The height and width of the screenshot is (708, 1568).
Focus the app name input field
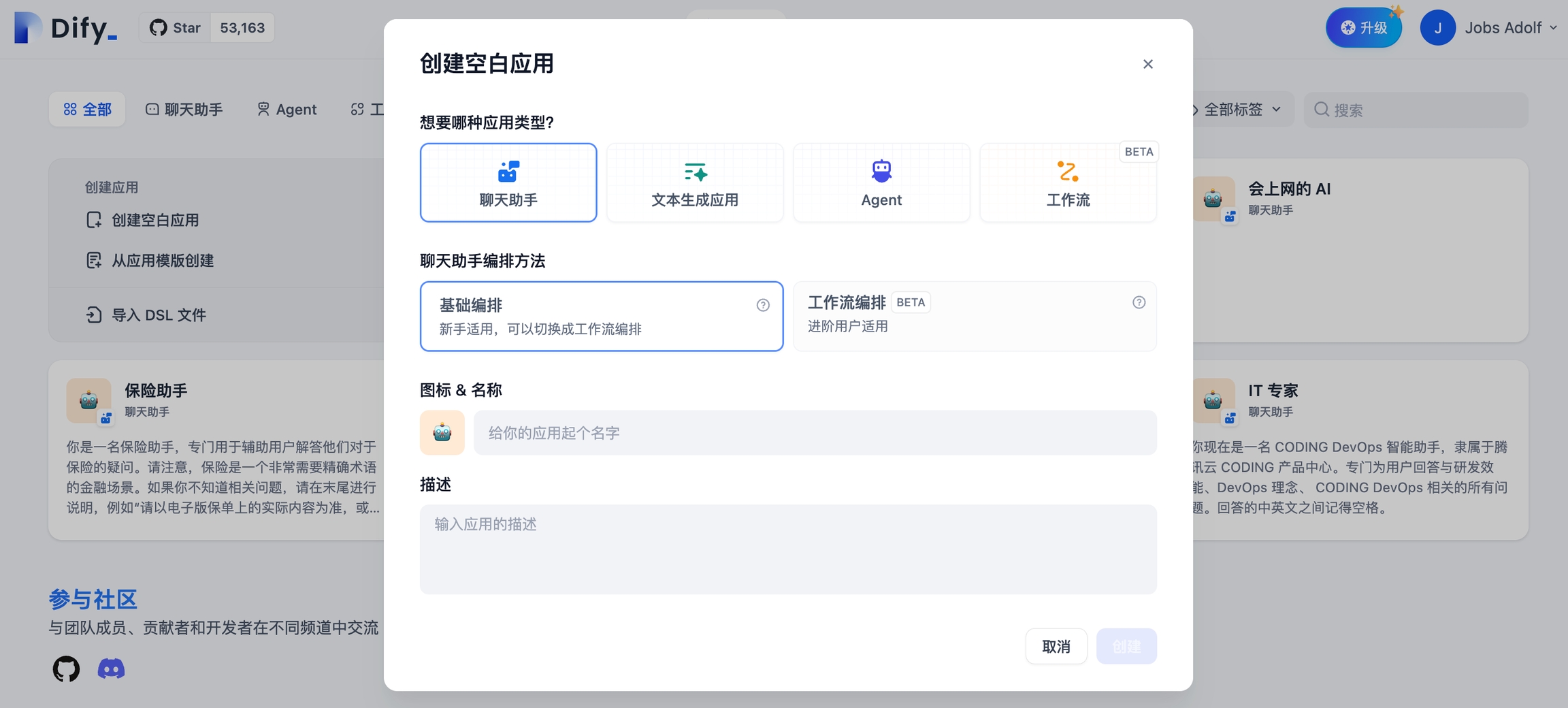[815, 432]
